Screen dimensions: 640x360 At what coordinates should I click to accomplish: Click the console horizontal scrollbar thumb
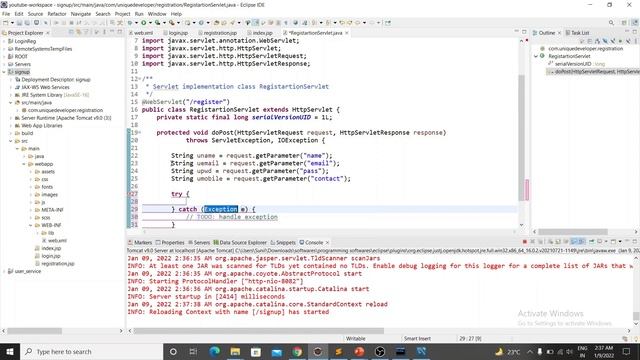tap(259, 331)
